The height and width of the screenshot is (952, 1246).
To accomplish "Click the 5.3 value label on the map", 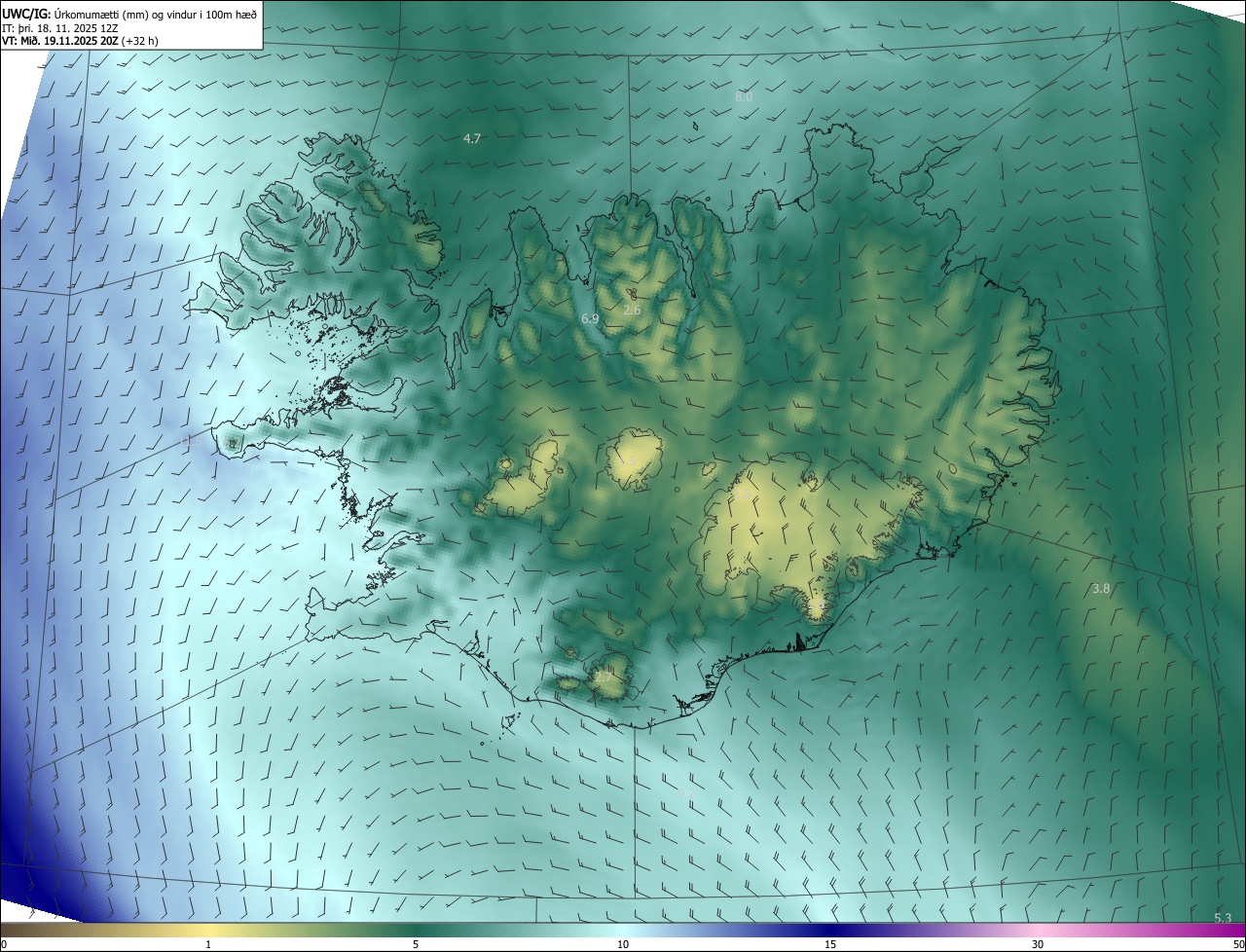I will point(1223,918).
